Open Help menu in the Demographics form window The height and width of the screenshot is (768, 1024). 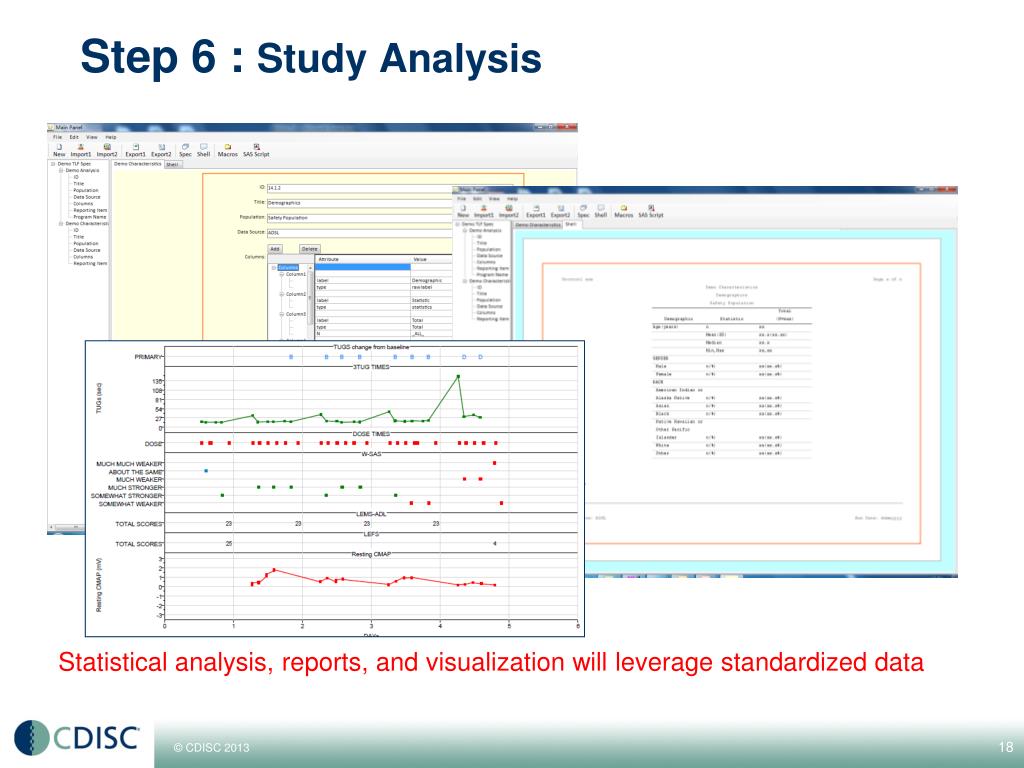[x=111, y=137]
